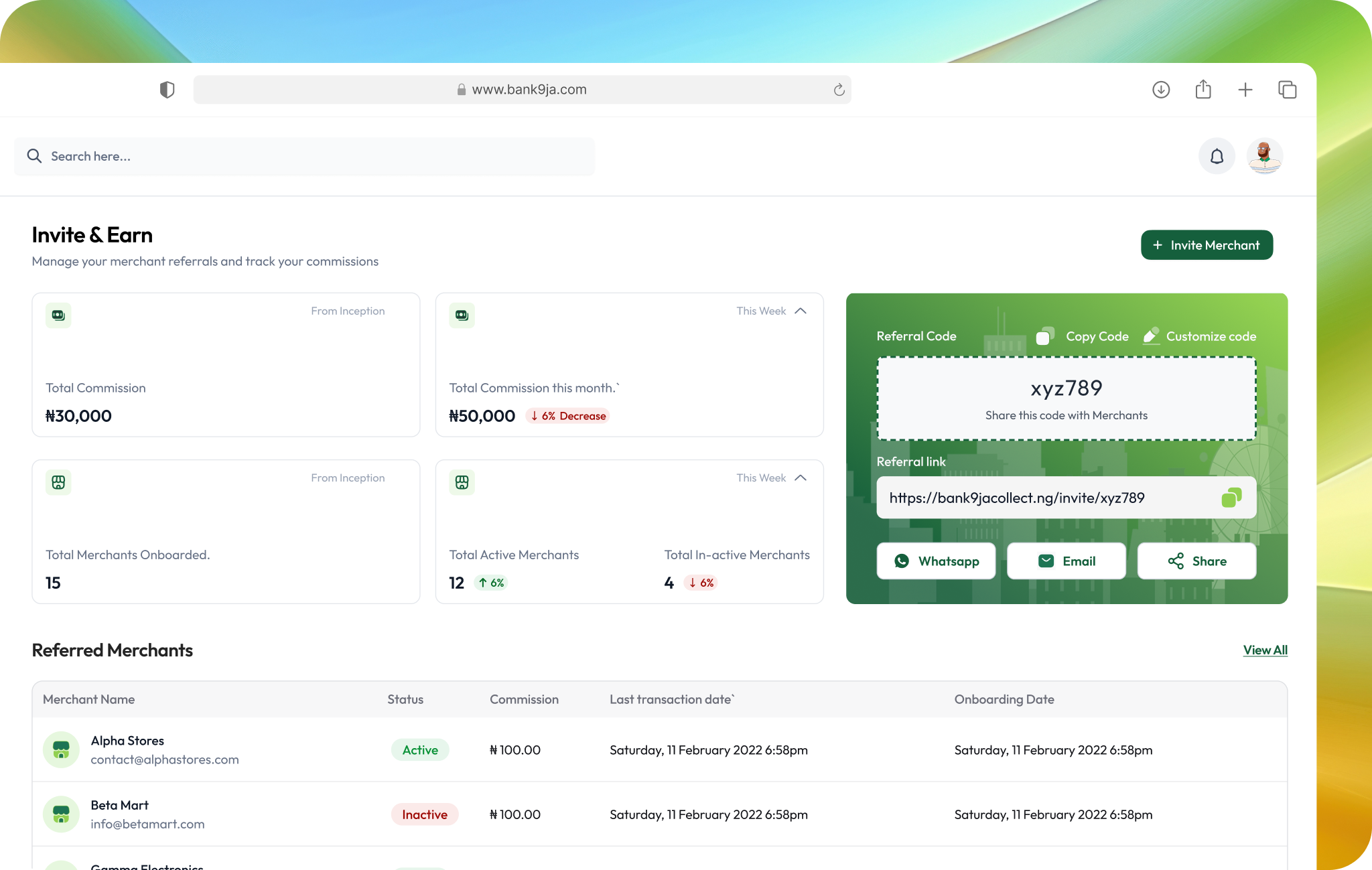Screen dimensions: 1372x870
Task: Copy the referral link with the green icon
Action: click(x=1231, y=497)
